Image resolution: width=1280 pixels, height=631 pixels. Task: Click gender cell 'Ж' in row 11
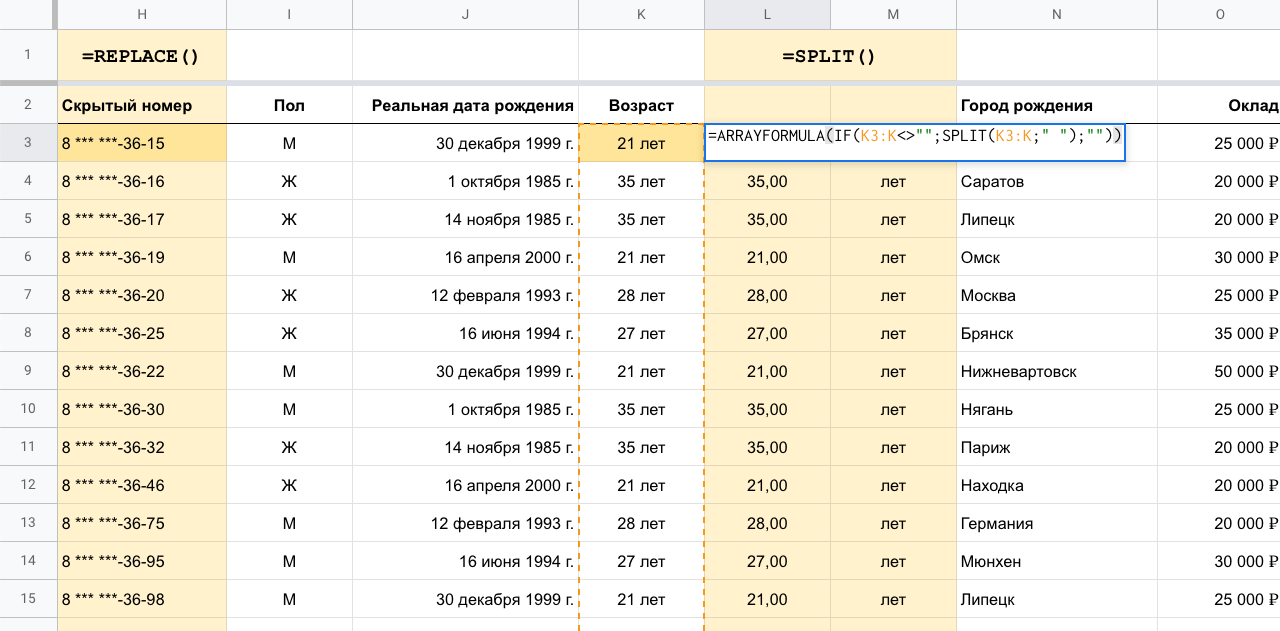pyautogui.click(x=290, y=447)
